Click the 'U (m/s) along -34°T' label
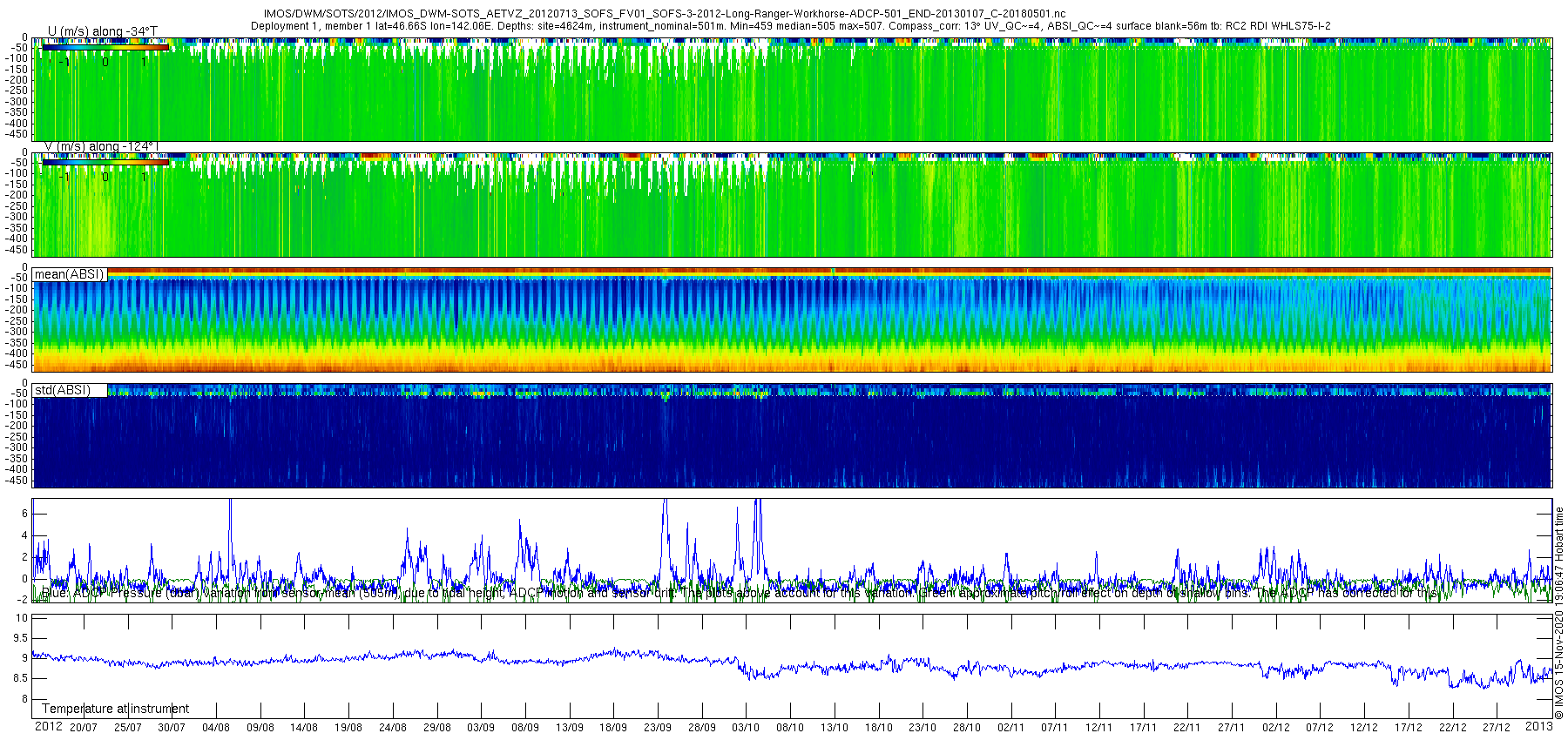 click(x=103, y=31)
